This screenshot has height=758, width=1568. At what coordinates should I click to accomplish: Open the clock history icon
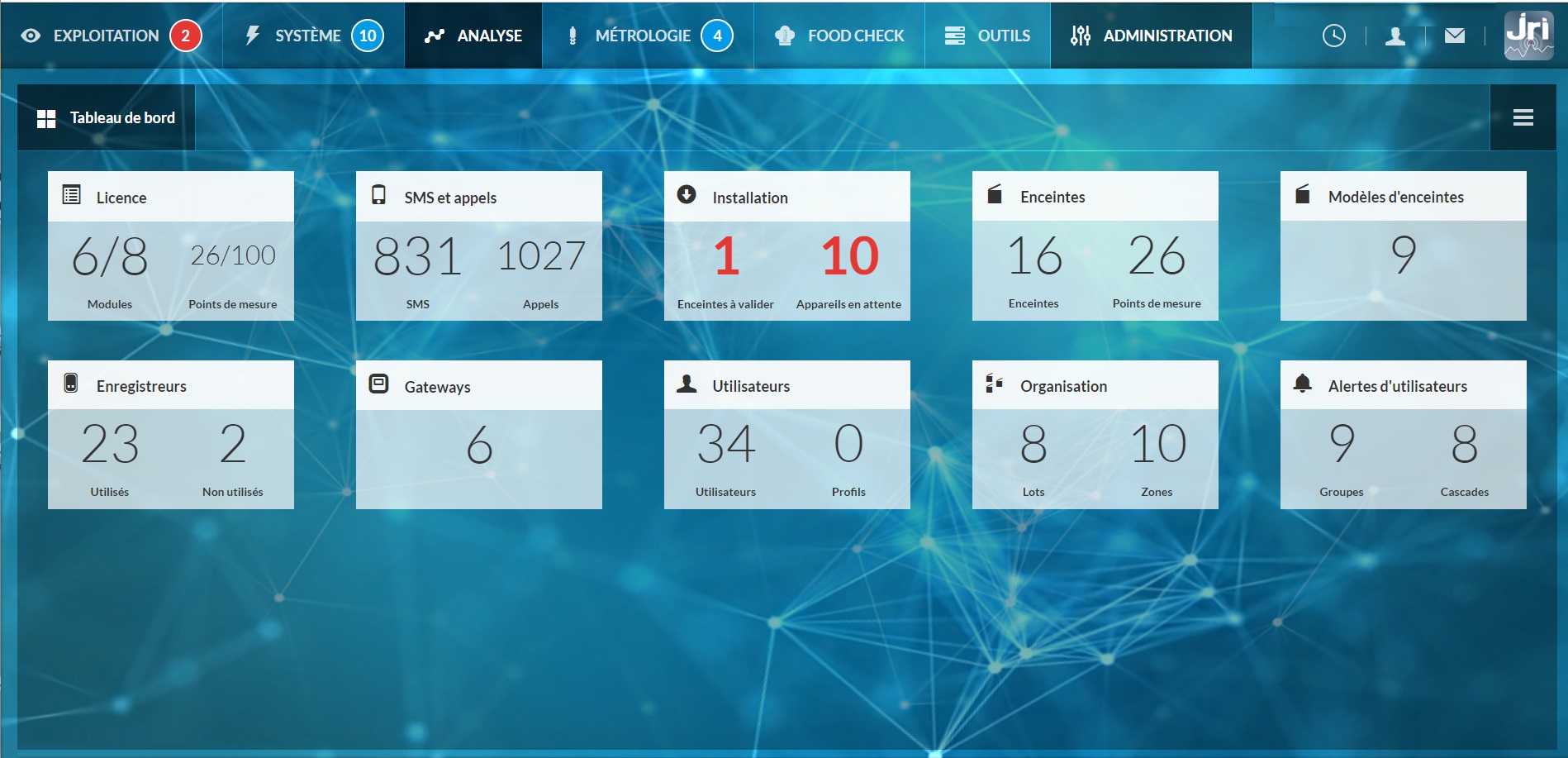[1334, 36]
